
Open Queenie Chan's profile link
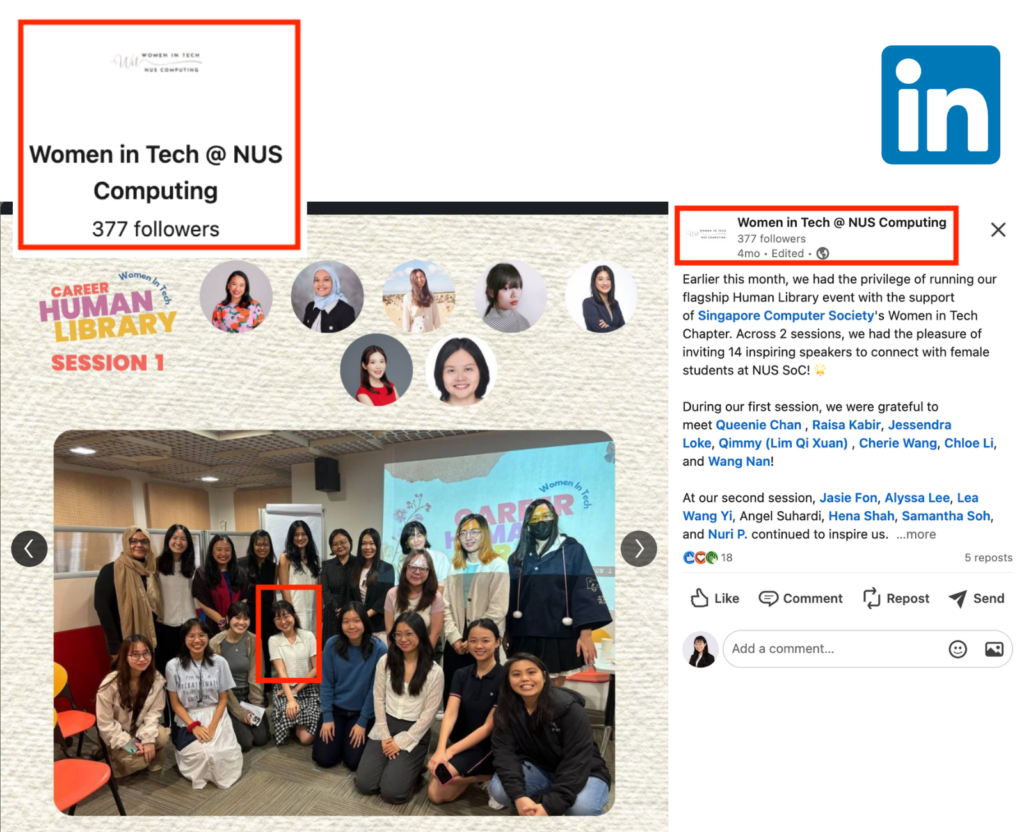[x=758, y=425]
